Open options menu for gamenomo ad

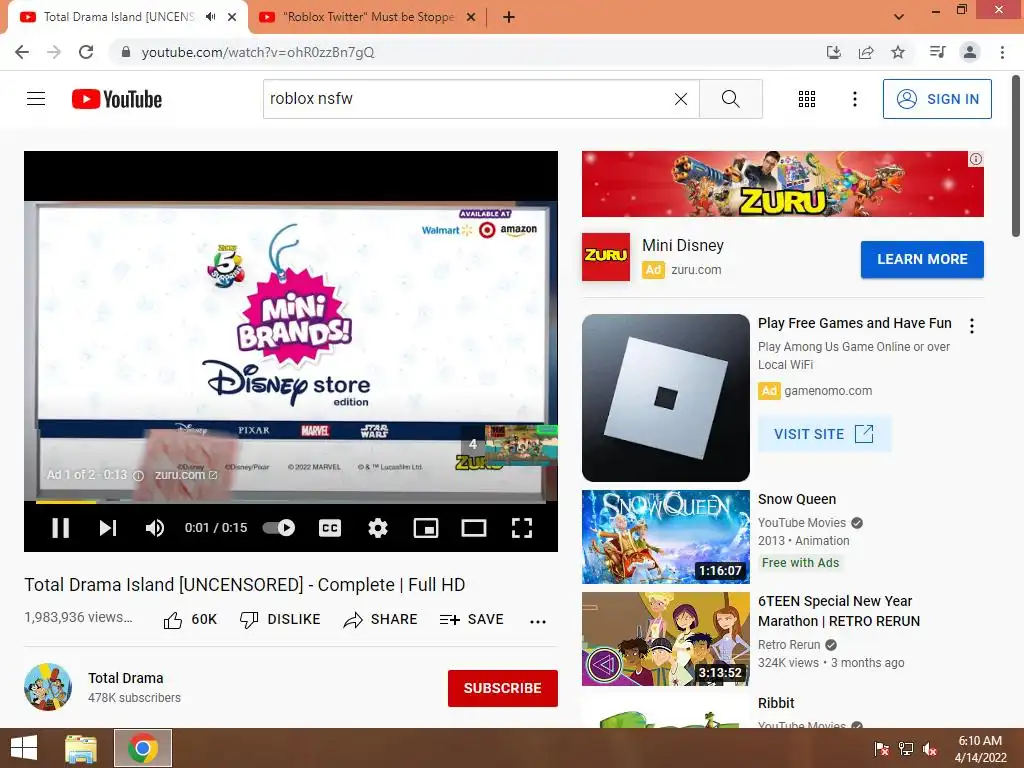(972, 326)
